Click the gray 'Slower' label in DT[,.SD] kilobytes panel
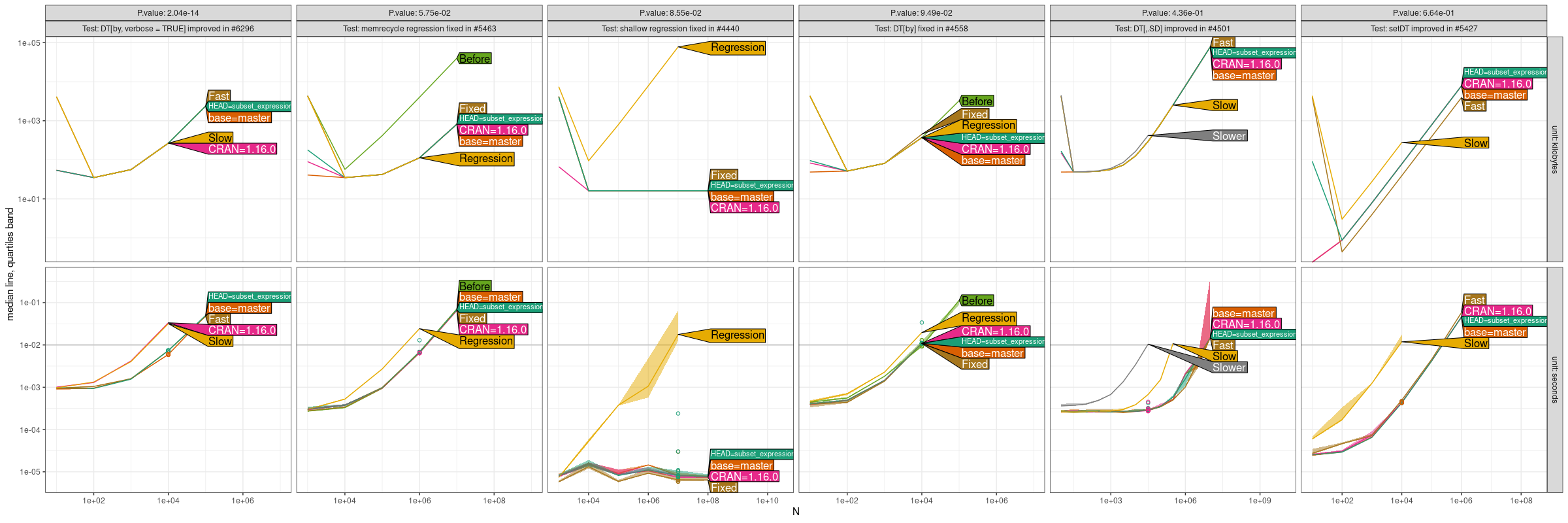The width and height of the screenshot is (1568, 523). pos(1229,136)
